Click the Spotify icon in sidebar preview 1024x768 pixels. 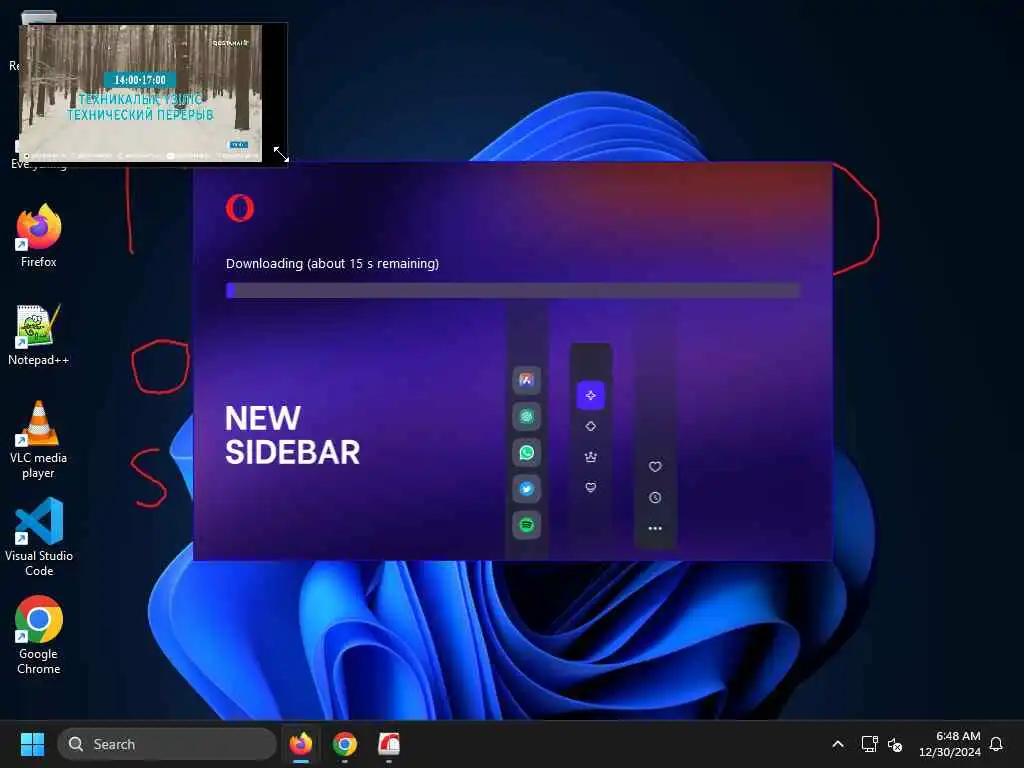tap(526, 524)
